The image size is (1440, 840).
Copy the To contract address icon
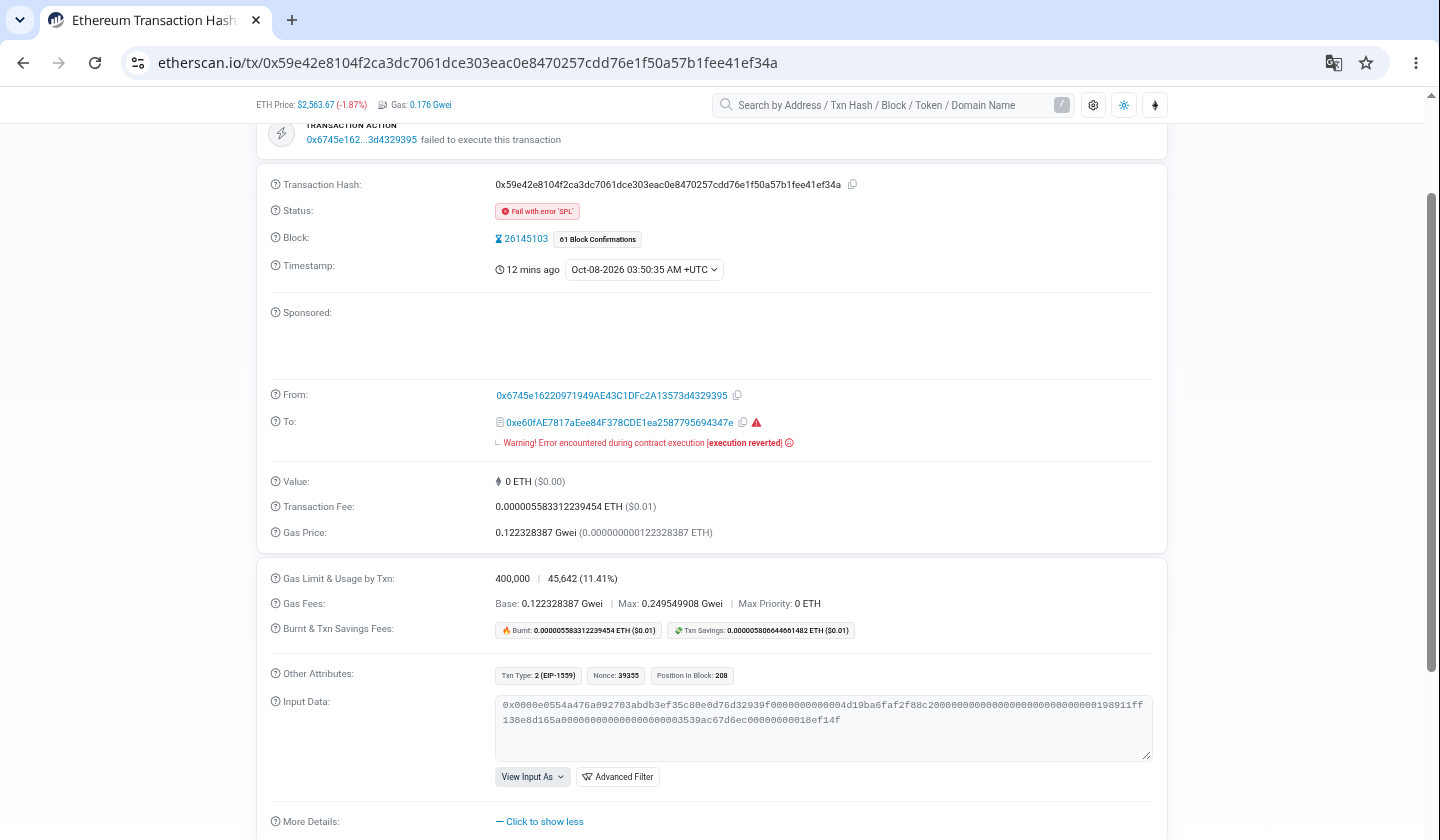(x=742, y=423)
